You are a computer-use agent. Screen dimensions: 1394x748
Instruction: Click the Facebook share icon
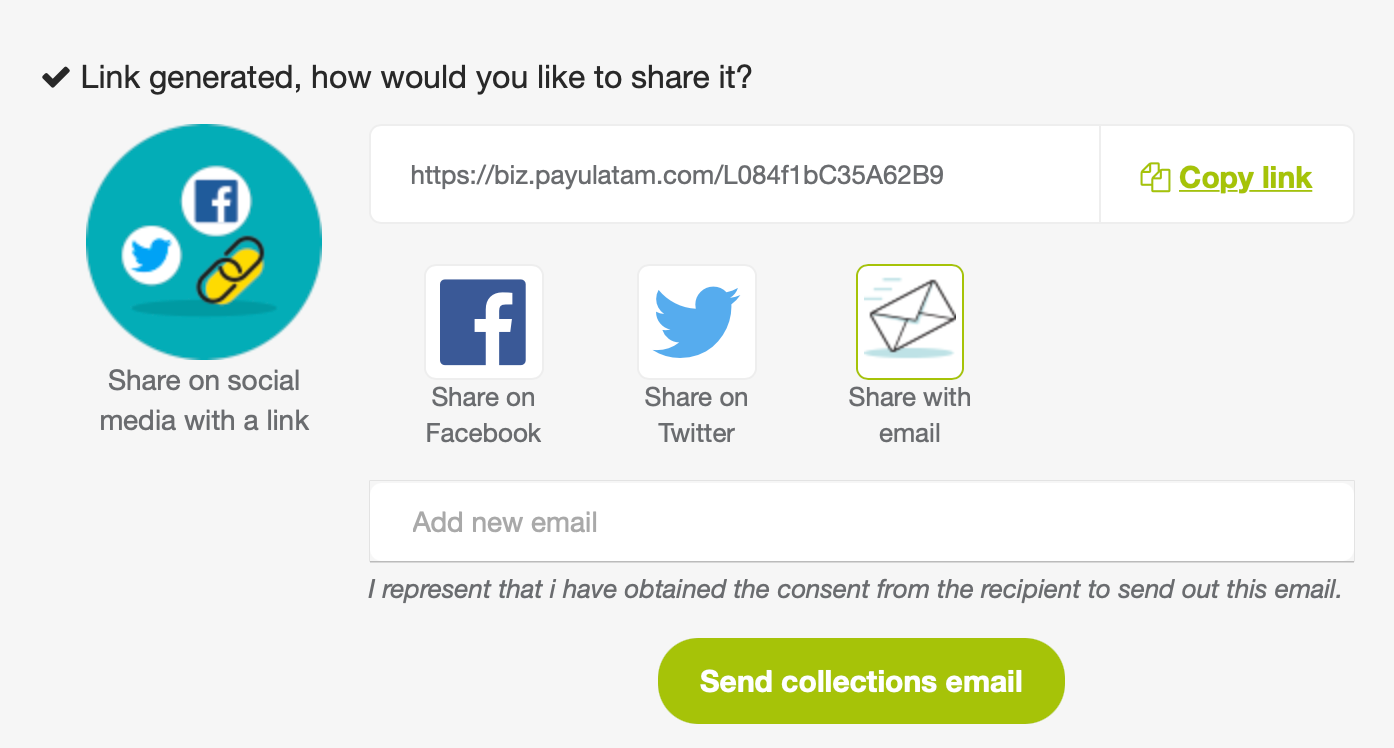(484, 322)
